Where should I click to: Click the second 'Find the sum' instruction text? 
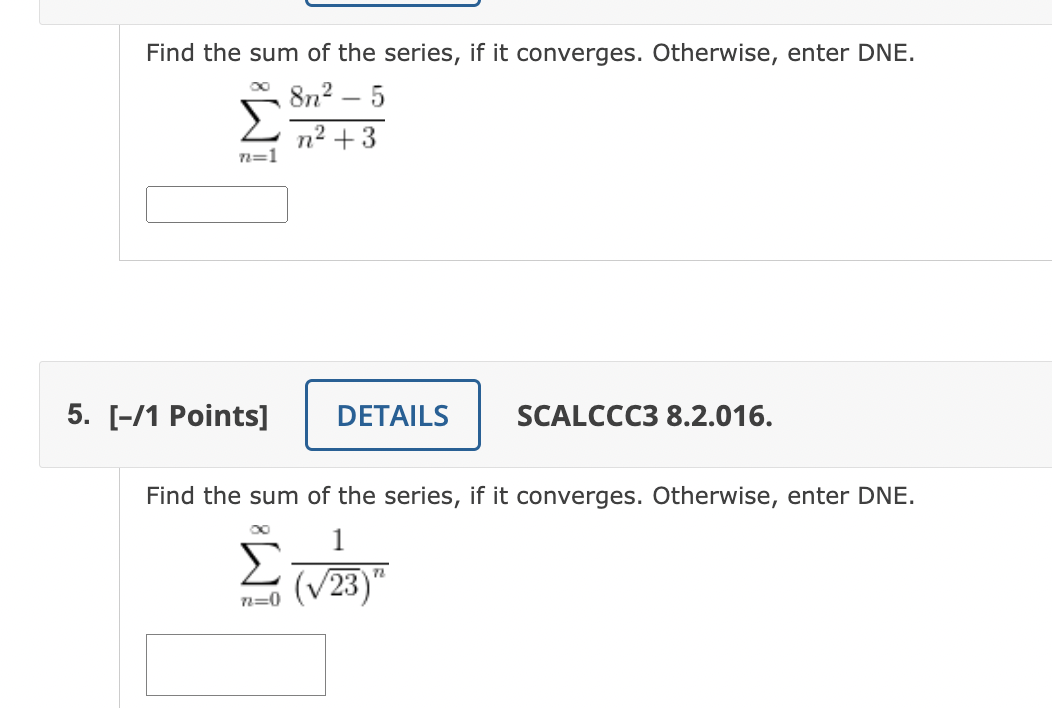point(530,495)
